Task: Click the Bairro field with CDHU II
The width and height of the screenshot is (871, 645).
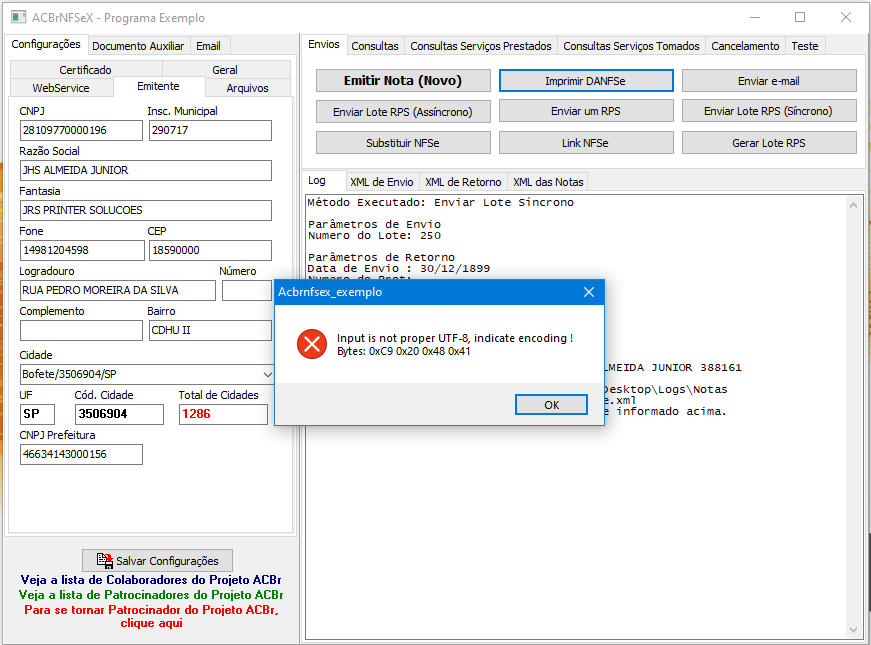Action: tap(210, 331)
